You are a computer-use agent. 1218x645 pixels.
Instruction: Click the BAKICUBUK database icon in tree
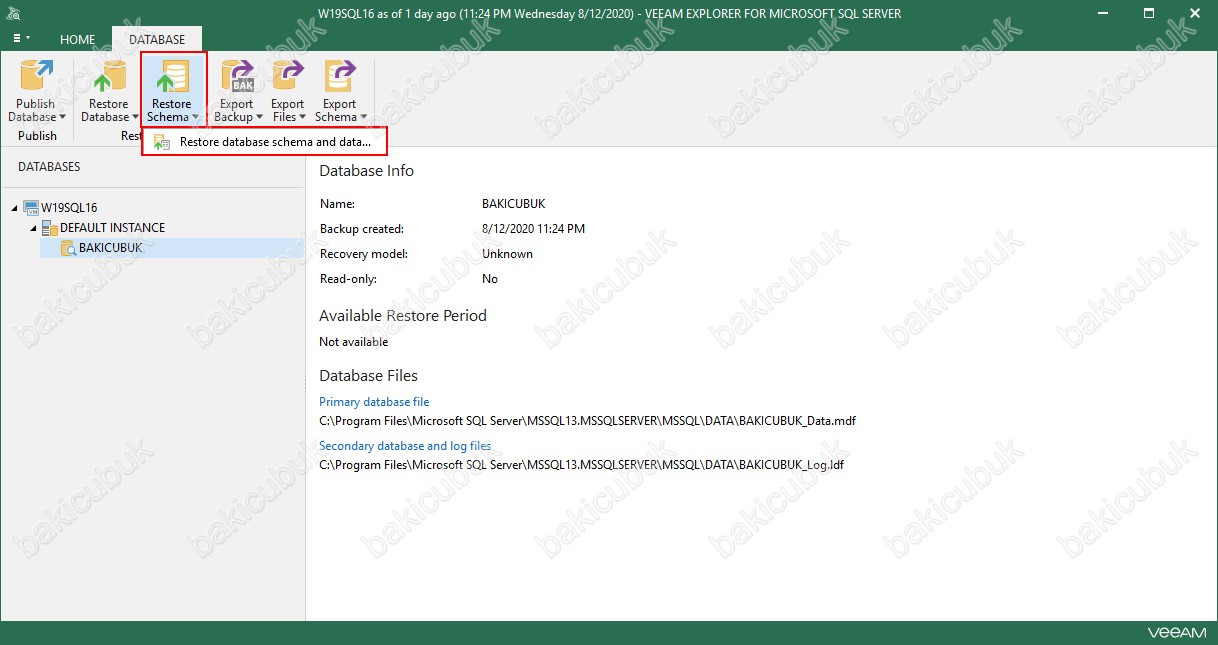[x=68, y=248]
